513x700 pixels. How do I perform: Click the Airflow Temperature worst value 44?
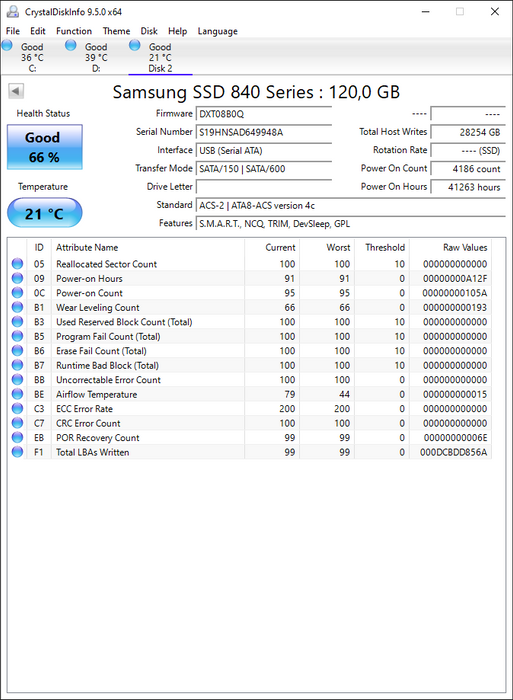pos(344,394)
